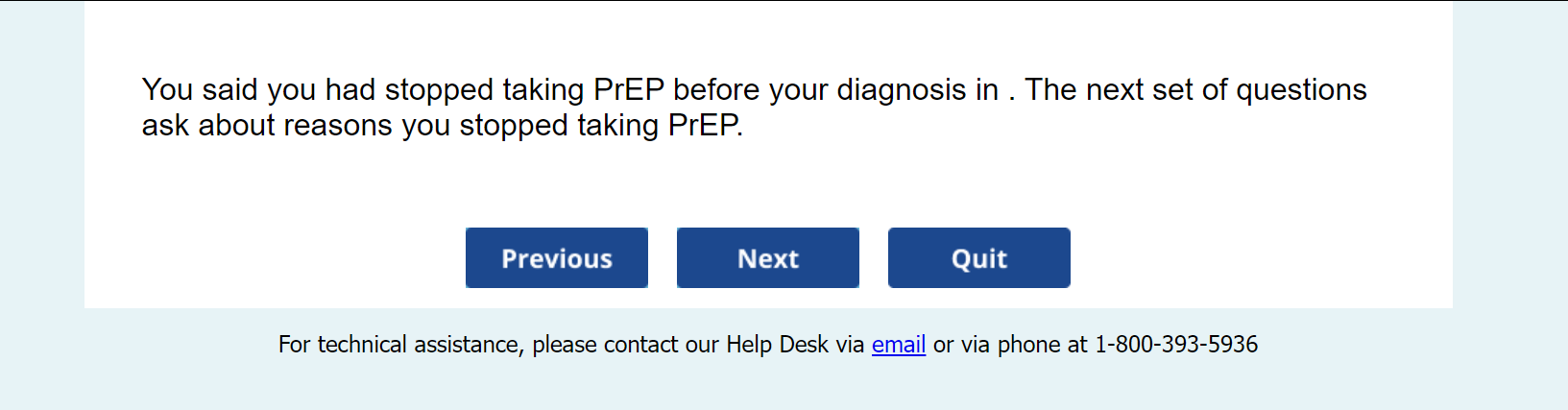
Task: Click the PrEP introduction paragraph text
Action: point(753,107)
